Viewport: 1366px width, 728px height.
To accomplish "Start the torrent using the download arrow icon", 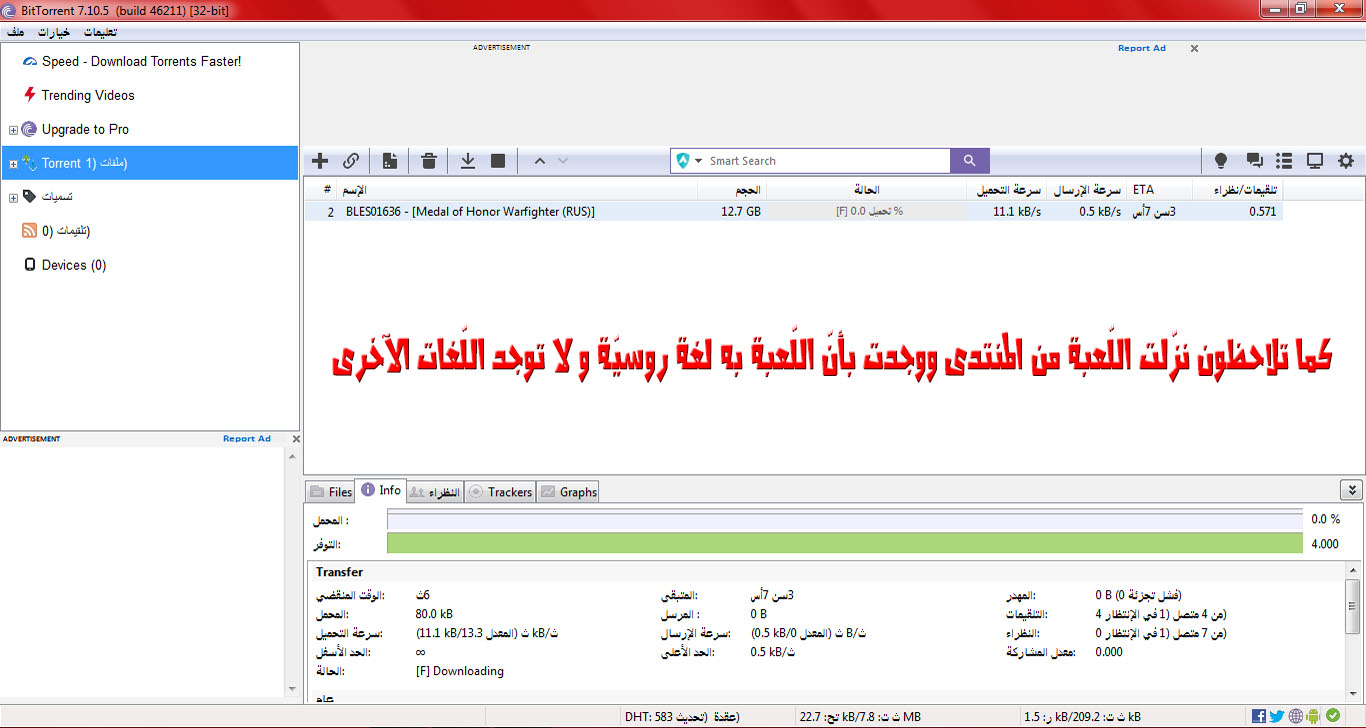I will (467, 161).
